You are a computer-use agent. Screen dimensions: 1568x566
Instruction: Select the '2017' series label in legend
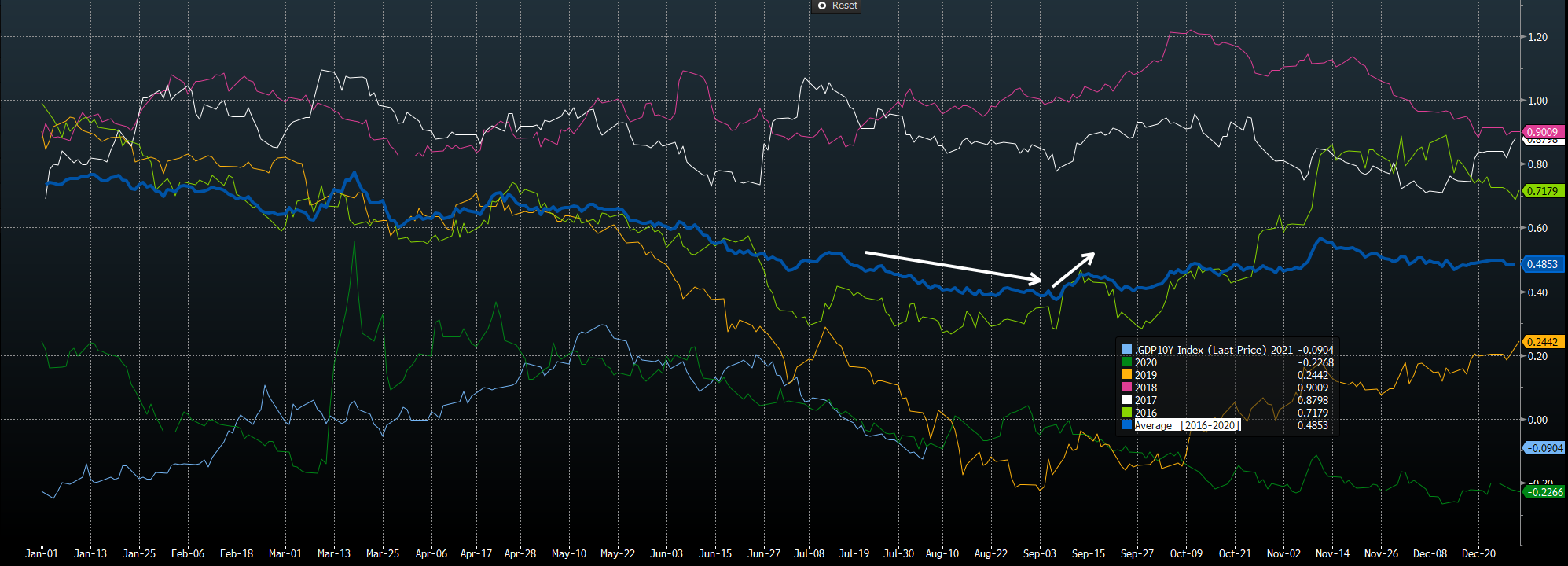point(1146,400)
